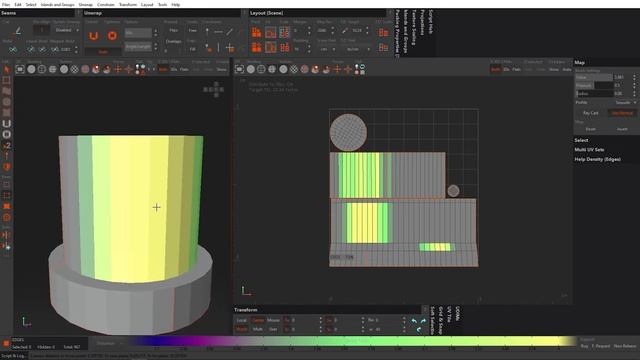Image resolution: width=640 pixels, height=360 pixels.
Task: Open the Edit menu
Action: coord(18,4)
